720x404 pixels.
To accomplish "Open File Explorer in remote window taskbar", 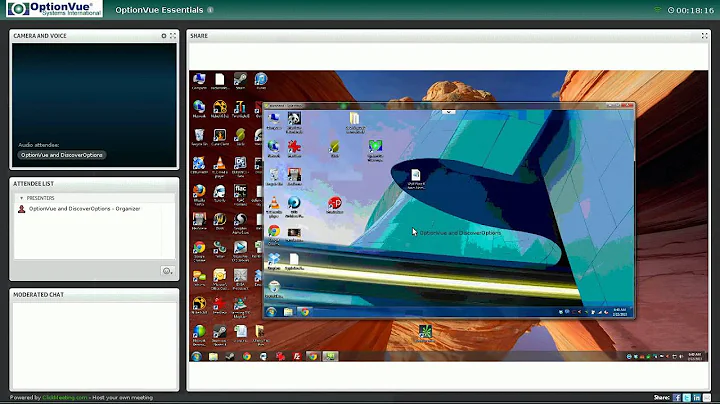I will pyautogui.click(x=288, y=312).
